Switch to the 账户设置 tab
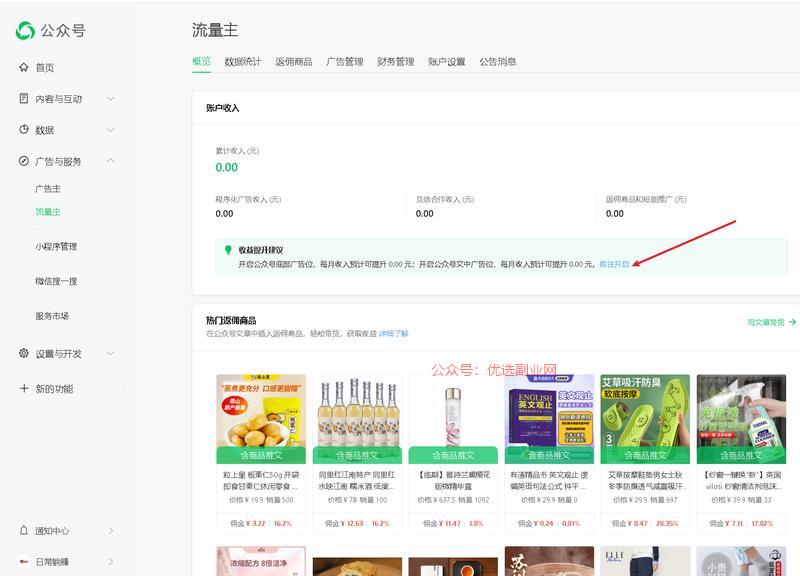The width and height of the screenshot is (800, 576). click(x=446, y=62)
